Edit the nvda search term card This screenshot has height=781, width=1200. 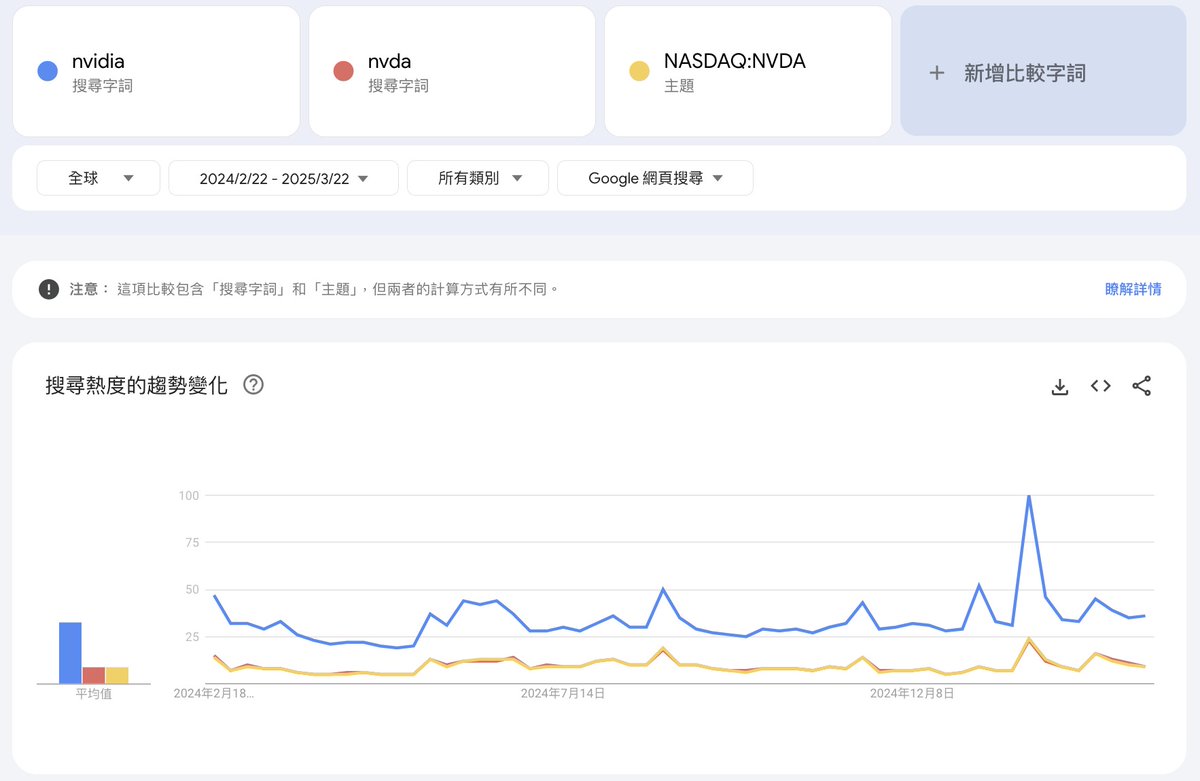pos(452,71)
